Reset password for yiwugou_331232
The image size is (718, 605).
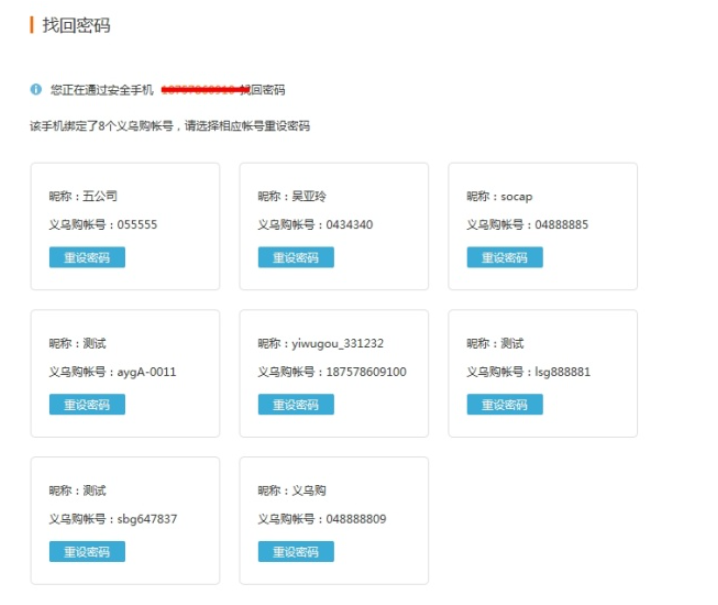[296, 405]
